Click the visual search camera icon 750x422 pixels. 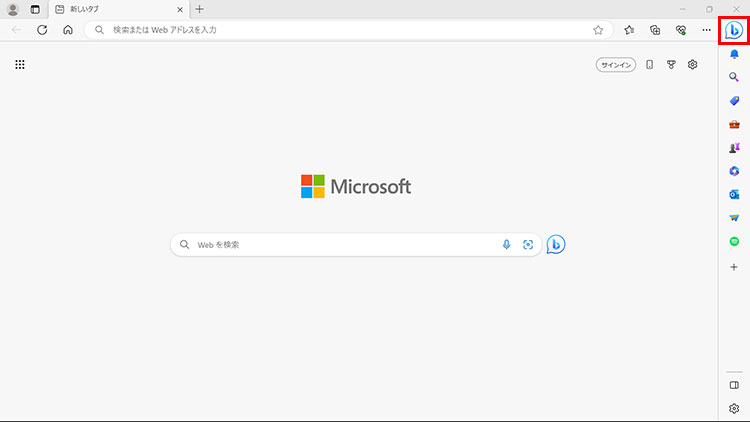click(528, 245)
